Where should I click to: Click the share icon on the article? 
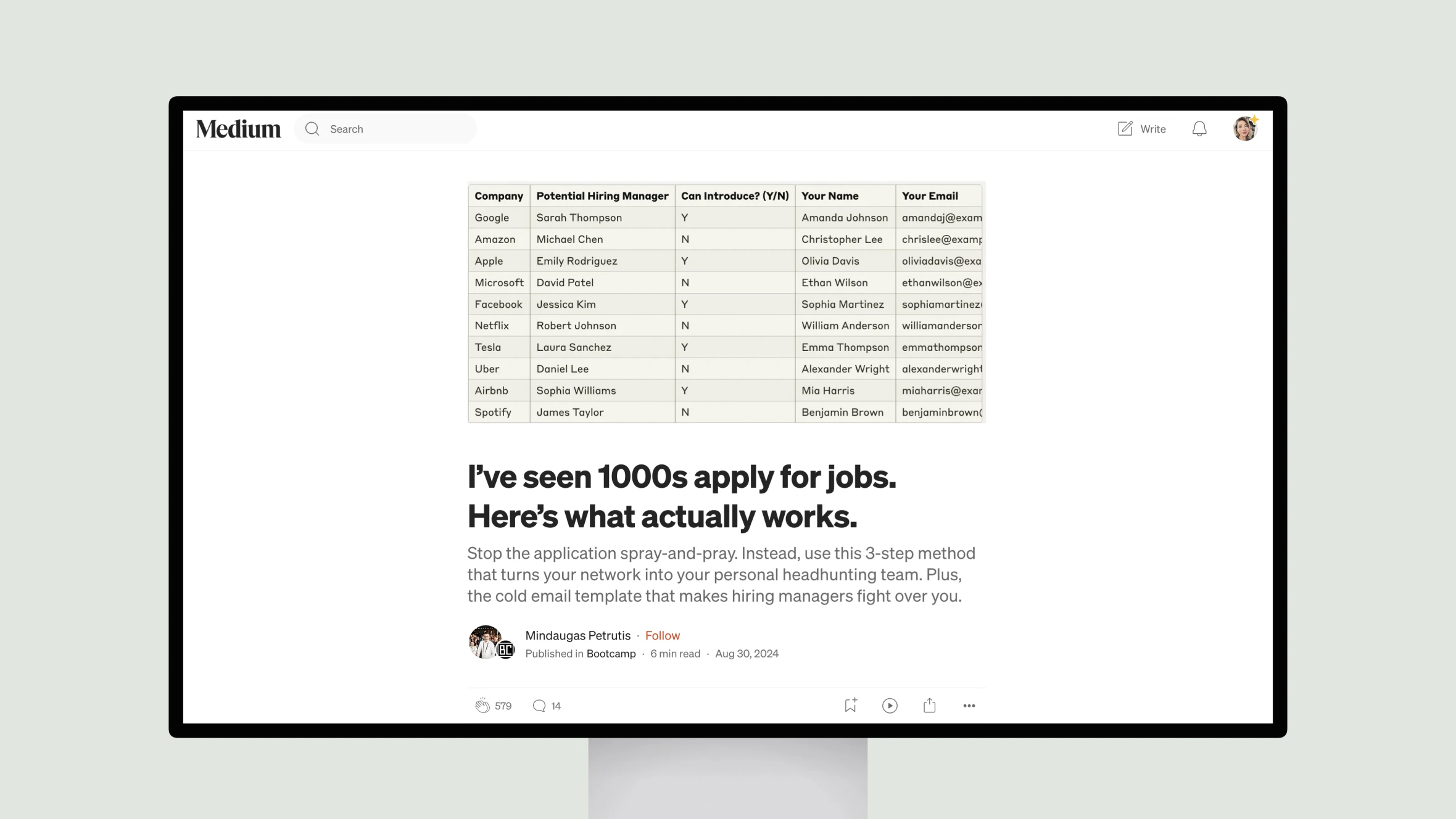[929, 705]
